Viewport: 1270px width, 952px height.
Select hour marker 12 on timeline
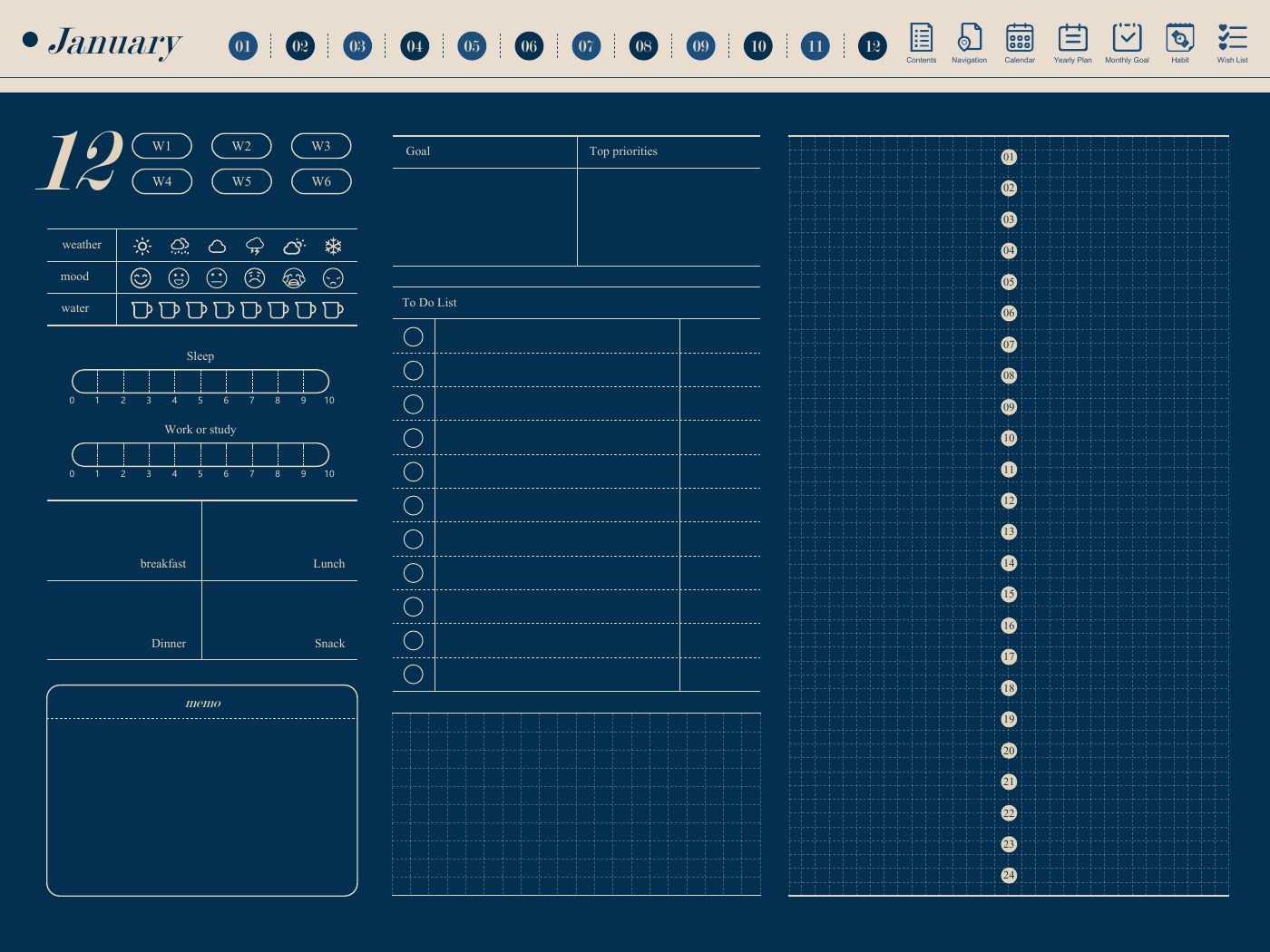click(x=1009, y=500)
